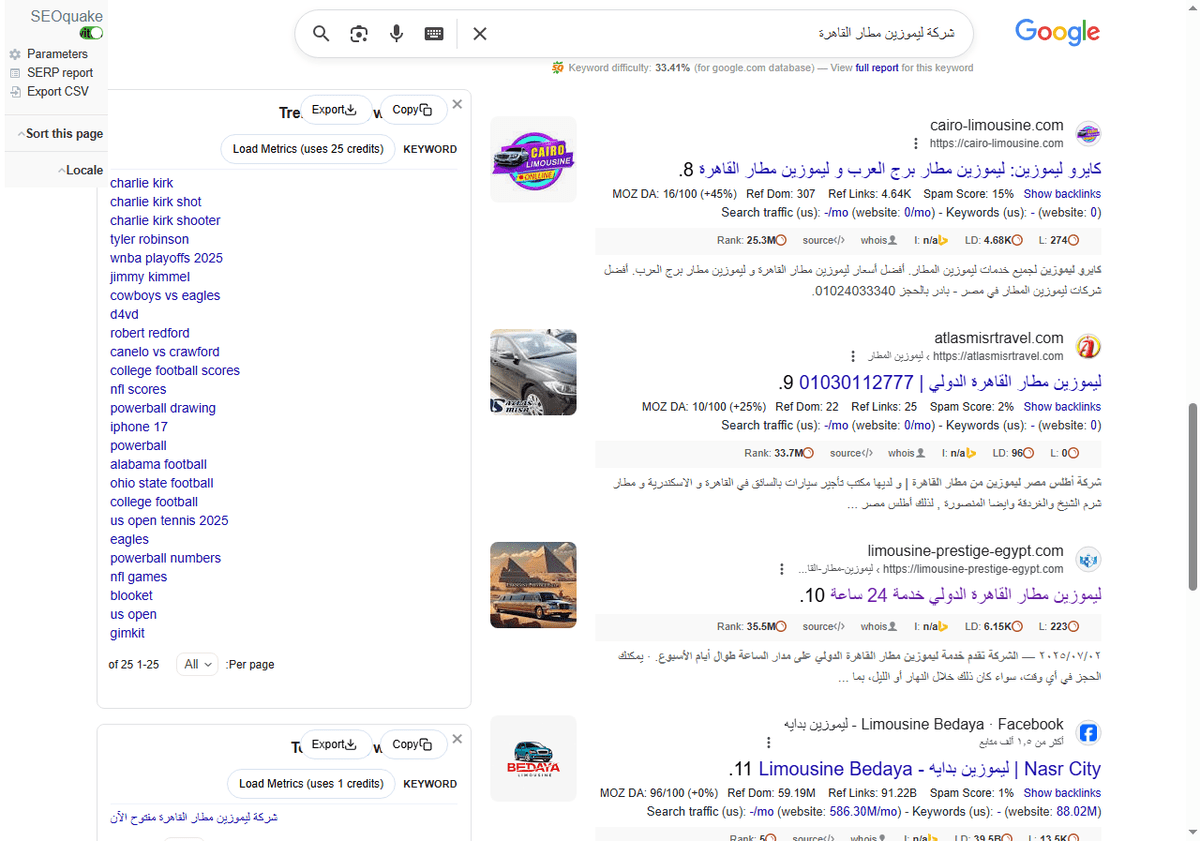This screenshot has height=841, width=1200.
Task: Select the KEYWORD tab in bottom panel
Action: pos(430,784)
